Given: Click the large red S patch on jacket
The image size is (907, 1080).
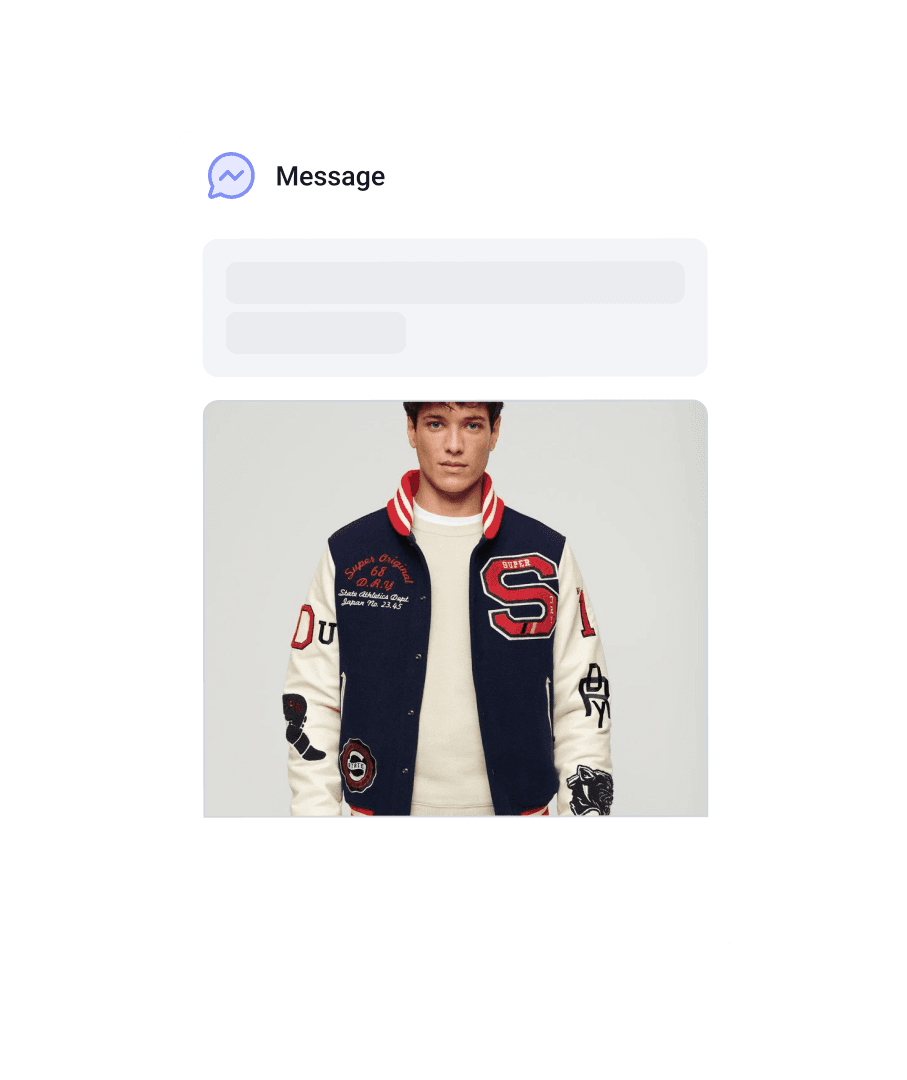Looking at the screenshot, I should click(519, 596).
